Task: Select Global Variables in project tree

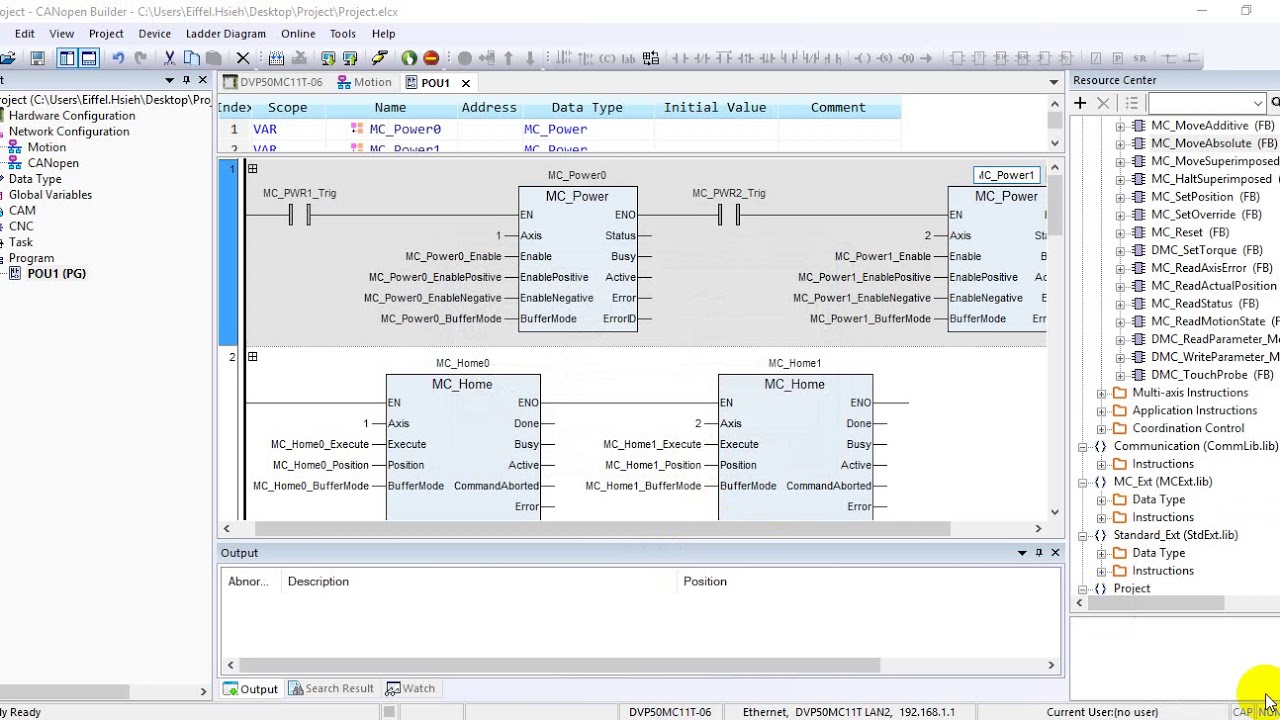Action: [50, 195]
